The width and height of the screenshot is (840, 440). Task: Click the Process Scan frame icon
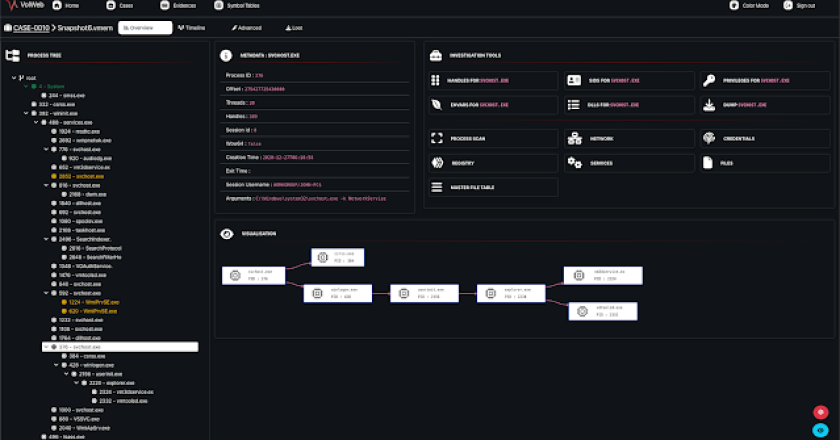[437, 139]
